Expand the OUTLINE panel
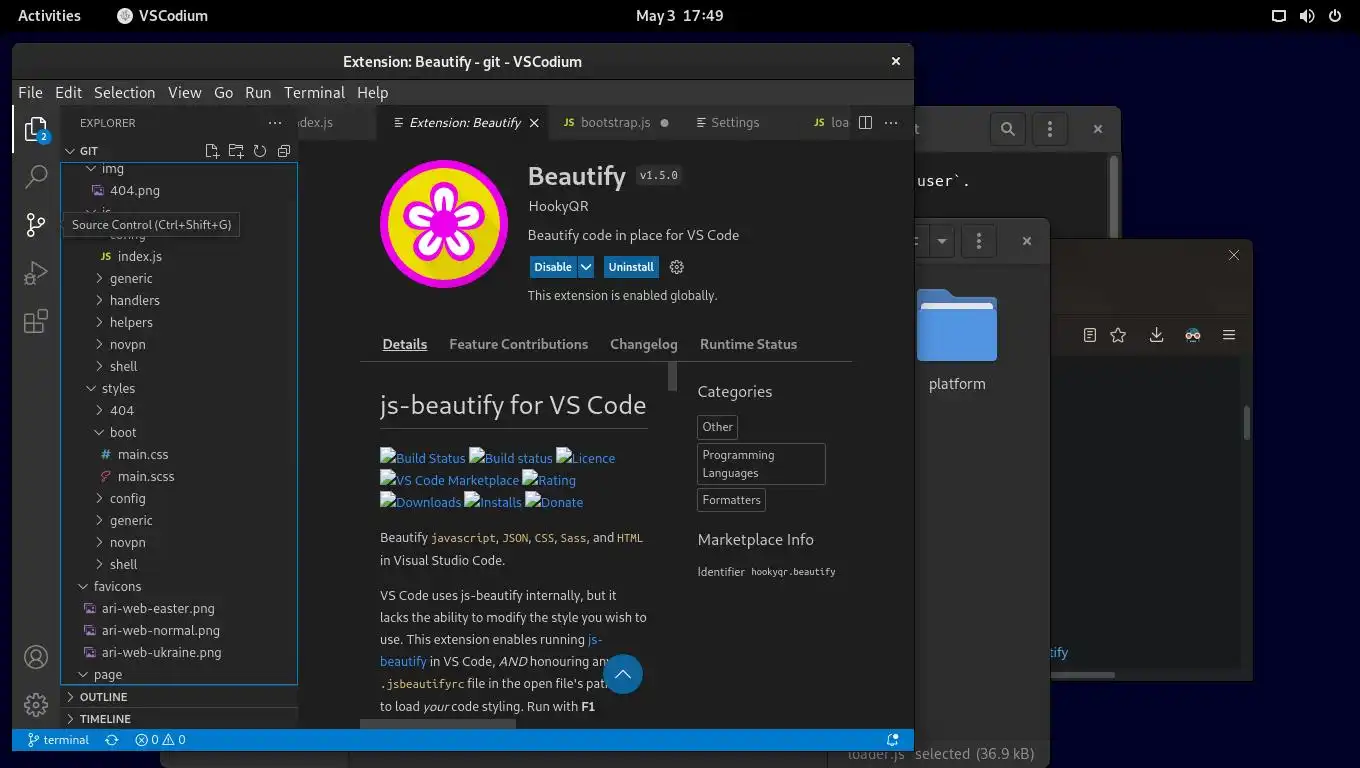The width and height of the screenshot is (1360, 768). tap(180, 697)
